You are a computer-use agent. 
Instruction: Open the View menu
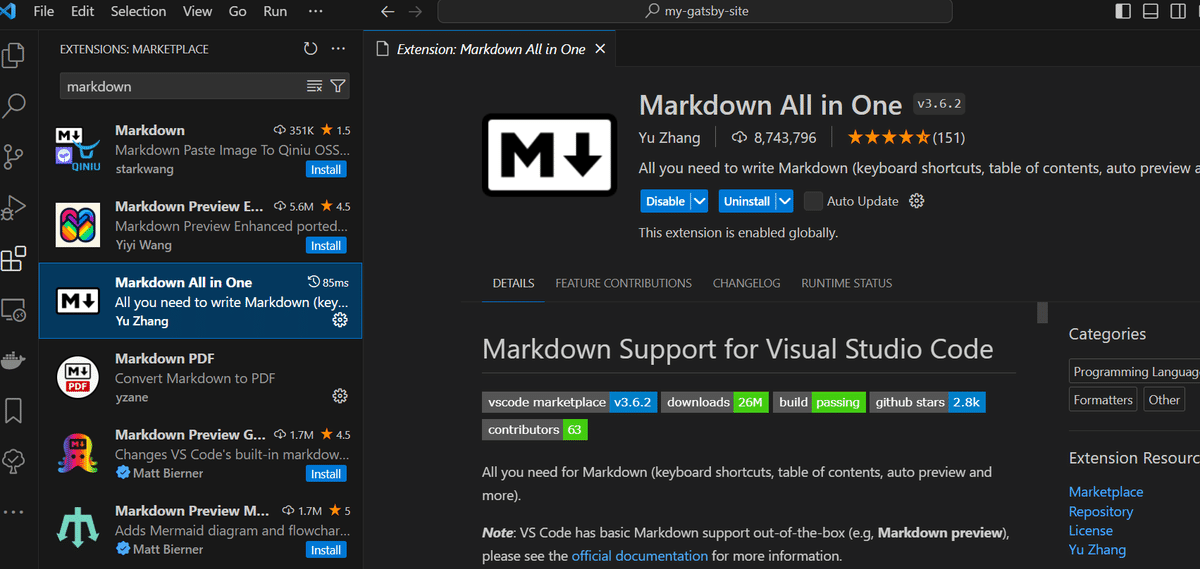[x=197, y=12]
